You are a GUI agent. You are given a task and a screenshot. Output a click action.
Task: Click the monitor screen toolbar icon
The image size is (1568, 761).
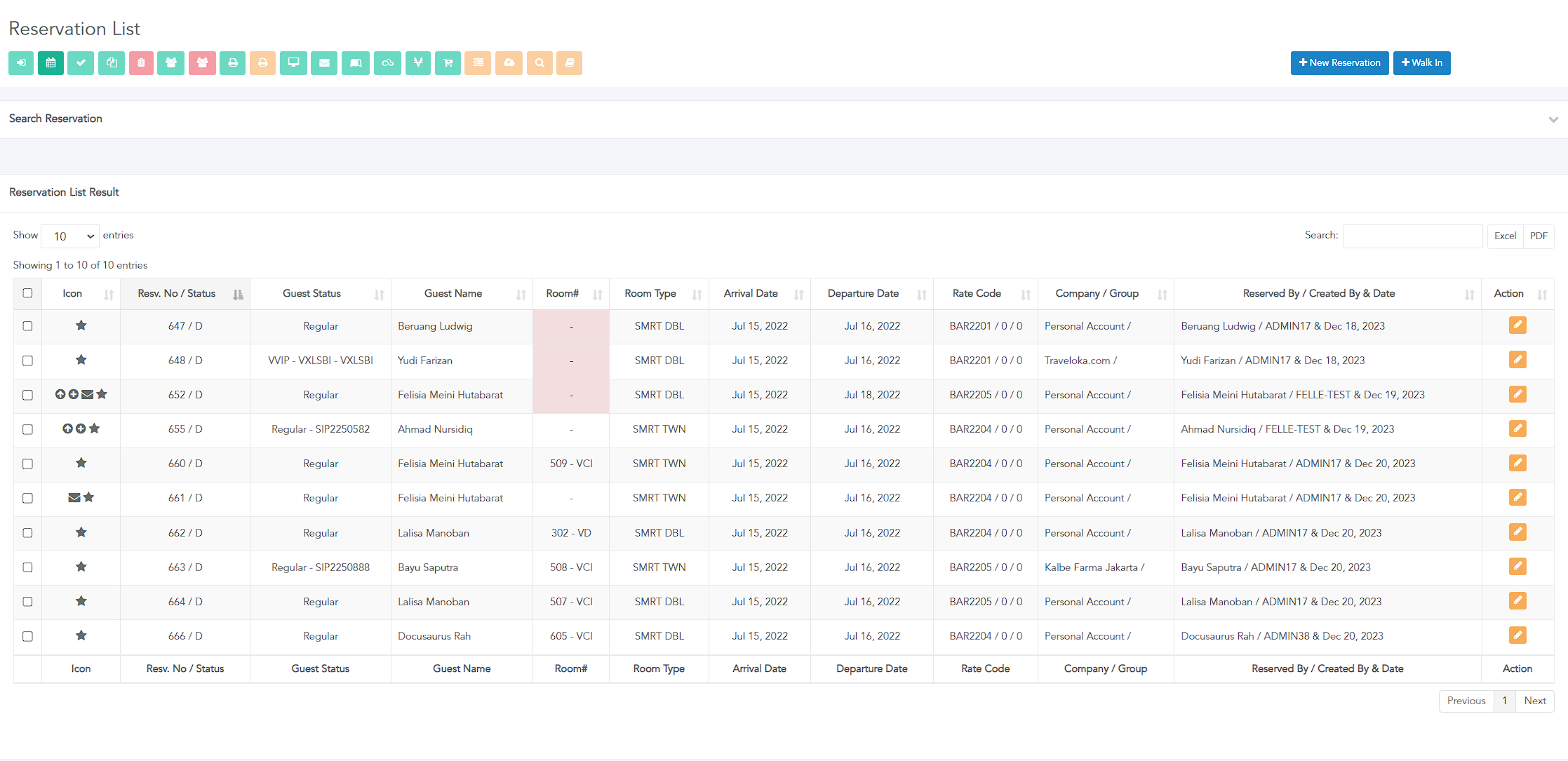coord(293,63)
